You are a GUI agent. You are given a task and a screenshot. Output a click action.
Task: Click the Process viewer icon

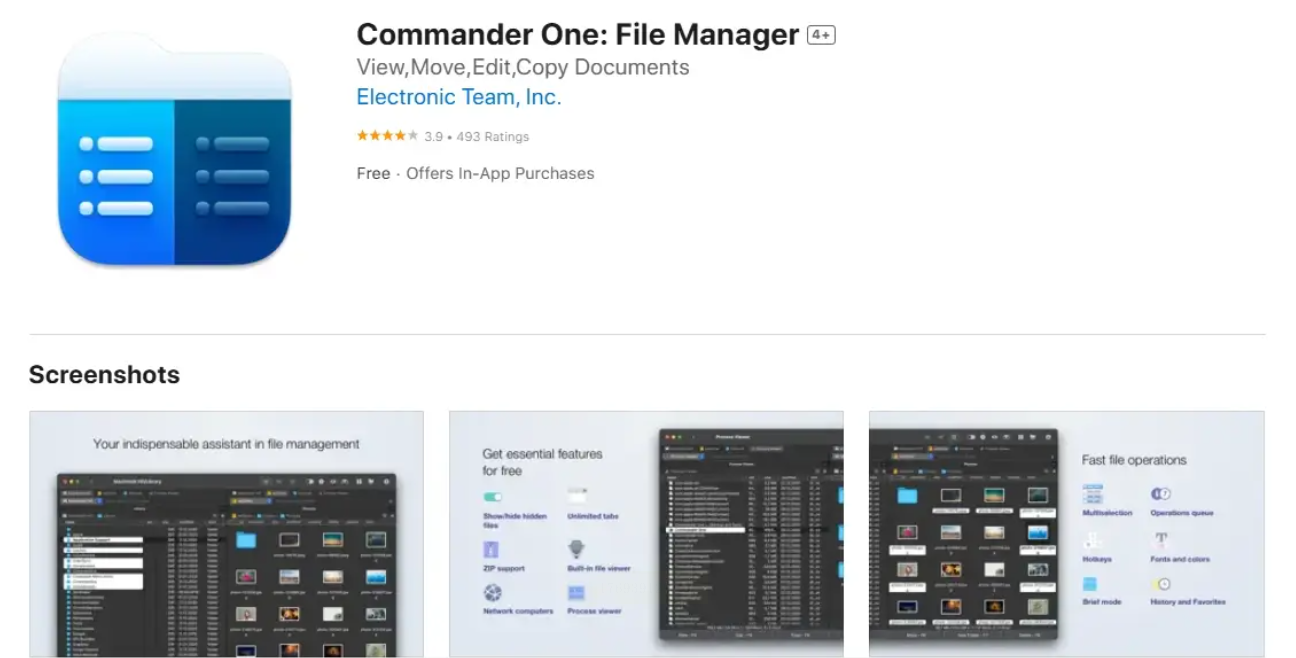pos(577,593)
